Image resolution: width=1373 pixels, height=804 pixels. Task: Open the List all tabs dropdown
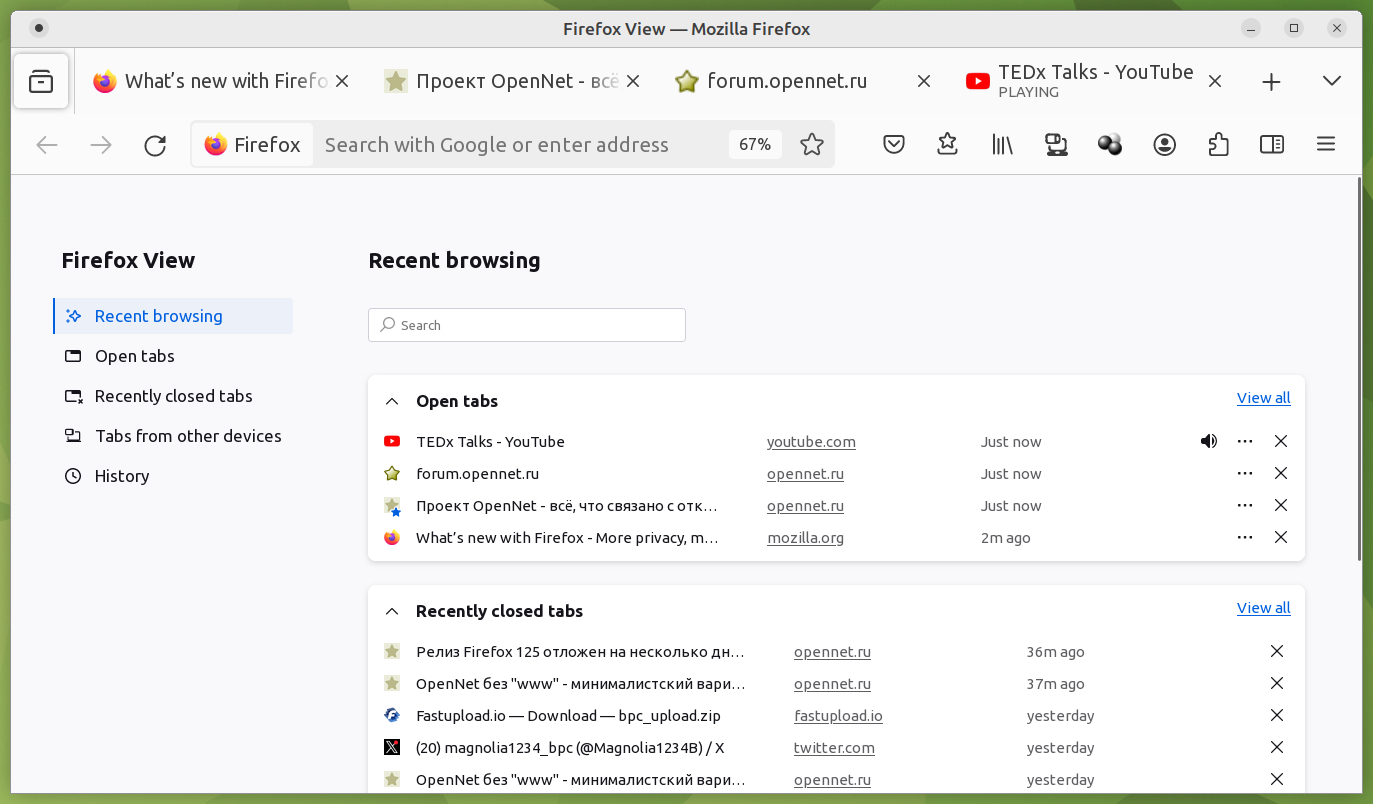click(1331, 82)
